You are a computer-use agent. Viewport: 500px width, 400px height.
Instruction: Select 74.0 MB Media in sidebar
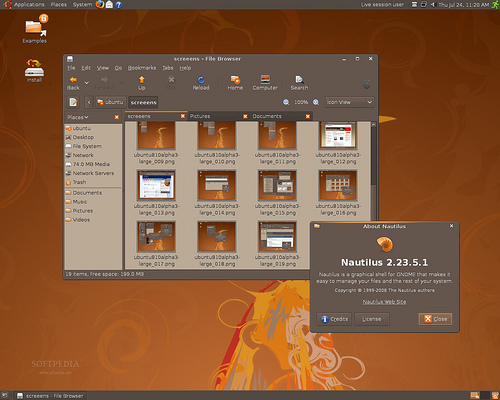(x=93, y=164)
